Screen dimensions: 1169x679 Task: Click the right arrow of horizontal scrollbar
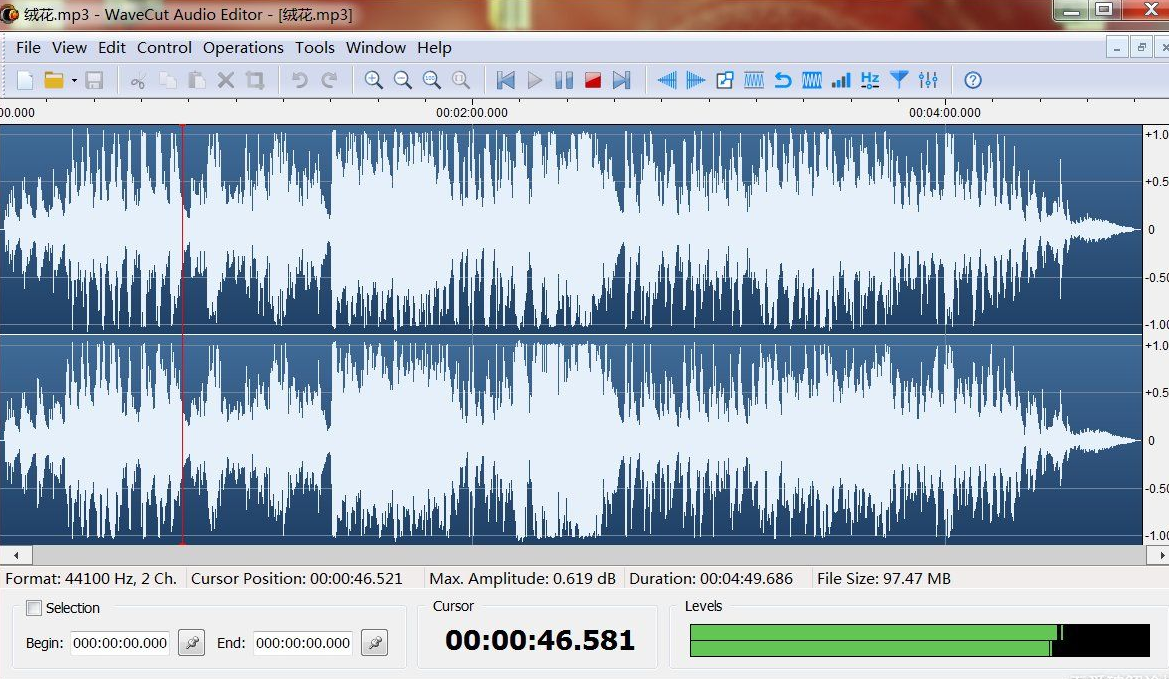click(1160, 555)
